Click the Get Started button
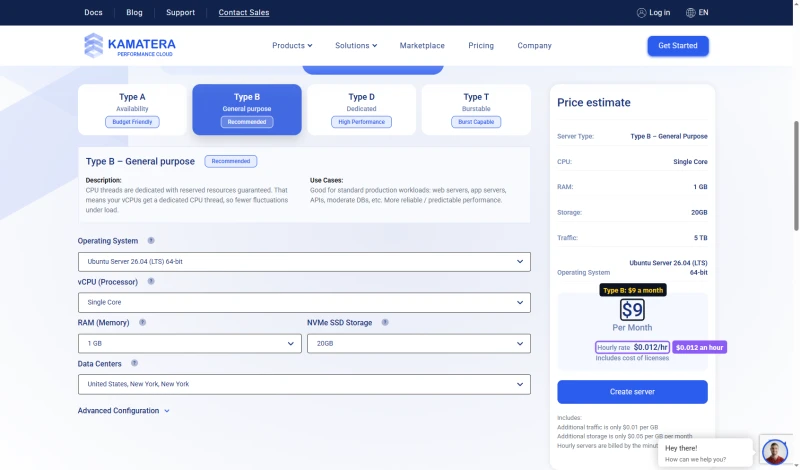 (678, 46)
